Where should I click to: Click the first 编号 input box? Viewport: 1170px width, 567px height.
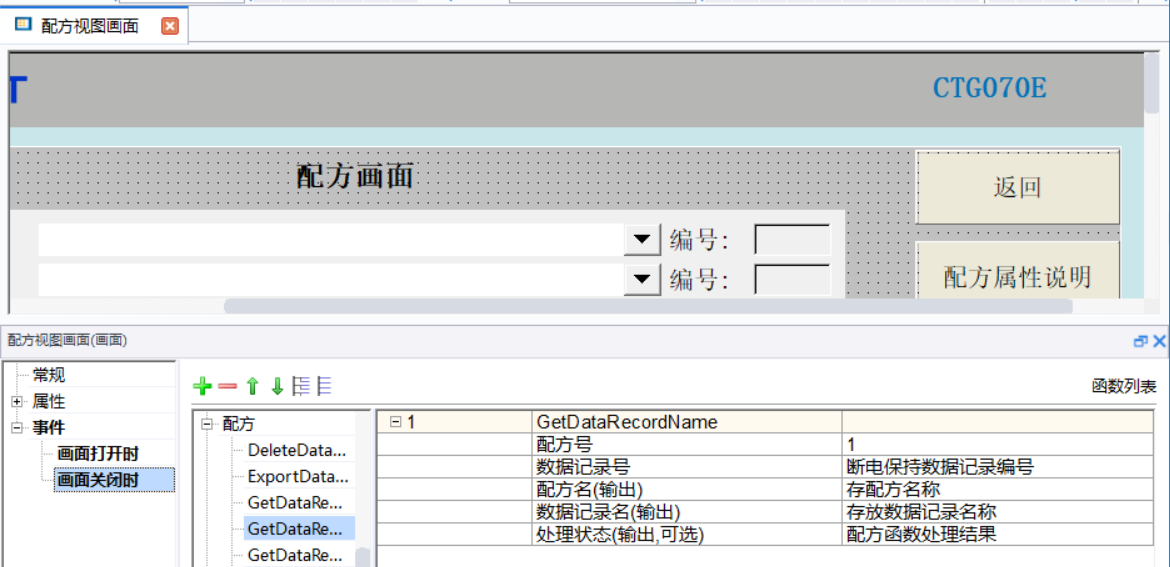point(792,240)
